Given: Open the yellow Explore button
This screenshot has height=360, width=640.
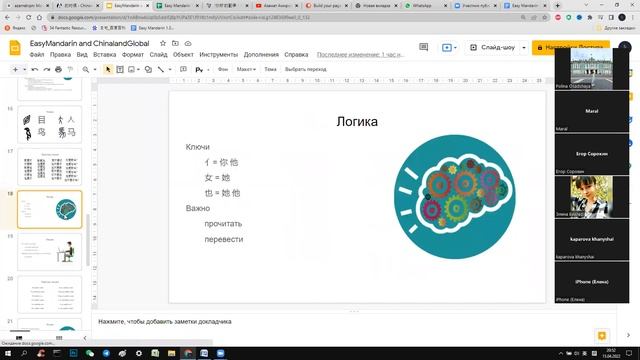Looking at the screenshot, I should 602,336.
